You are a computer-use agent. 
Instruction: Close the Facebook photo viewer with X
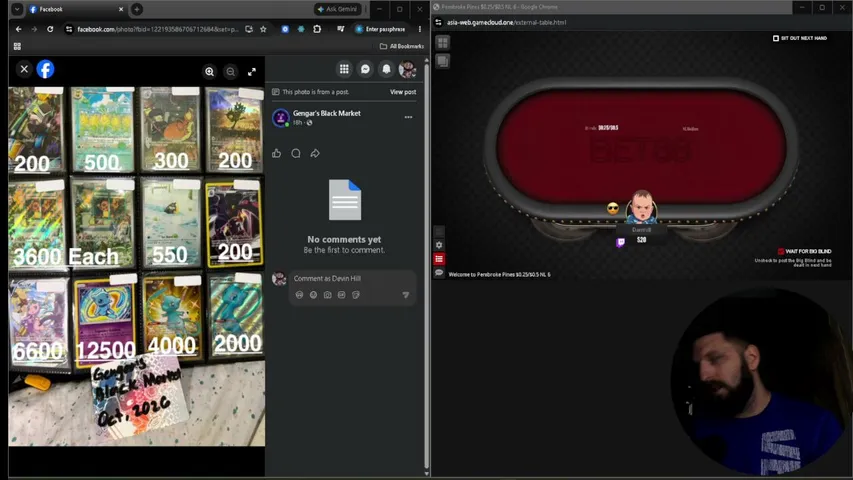[x=24, y=69]
